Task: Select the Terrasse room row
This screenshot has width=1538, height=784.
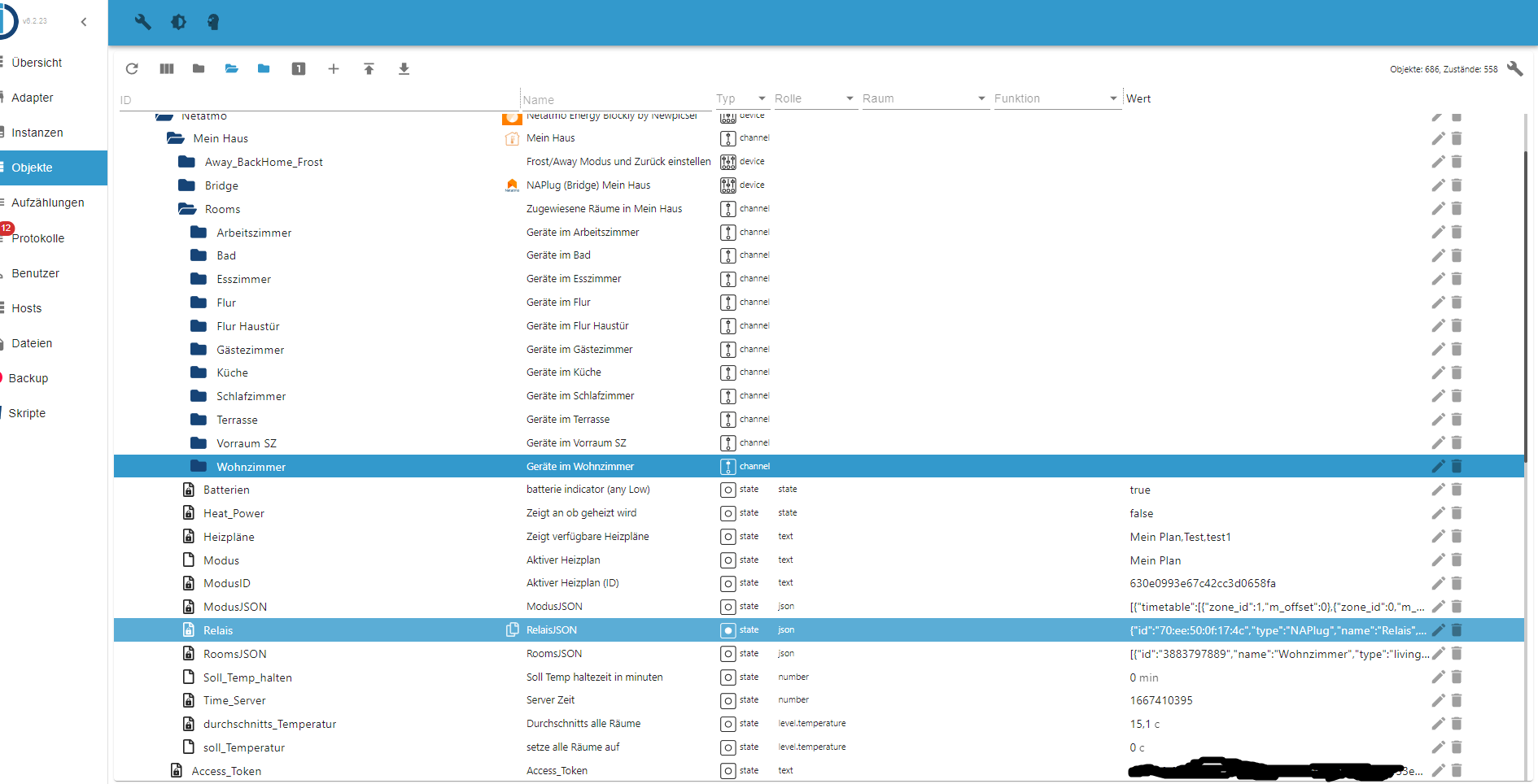Action: 819,420
